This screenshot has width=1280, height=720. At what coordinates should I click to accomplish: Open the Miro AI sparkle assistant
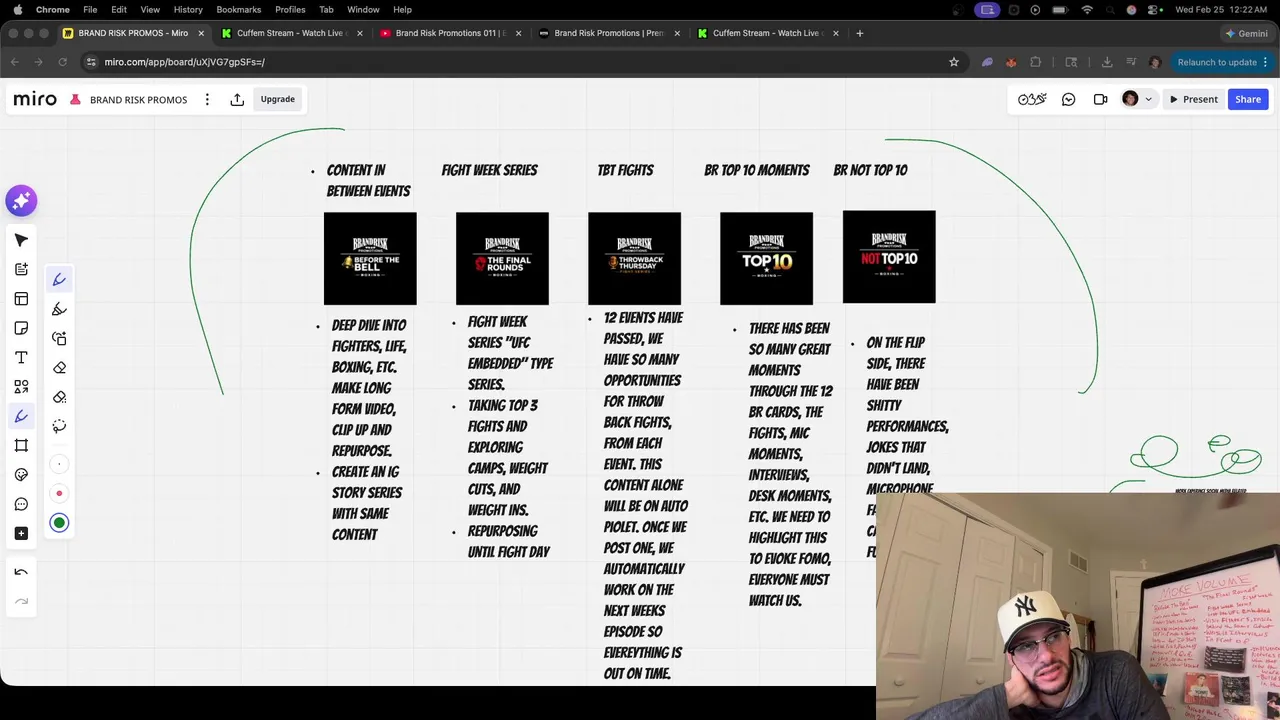[x=21, y=201]
